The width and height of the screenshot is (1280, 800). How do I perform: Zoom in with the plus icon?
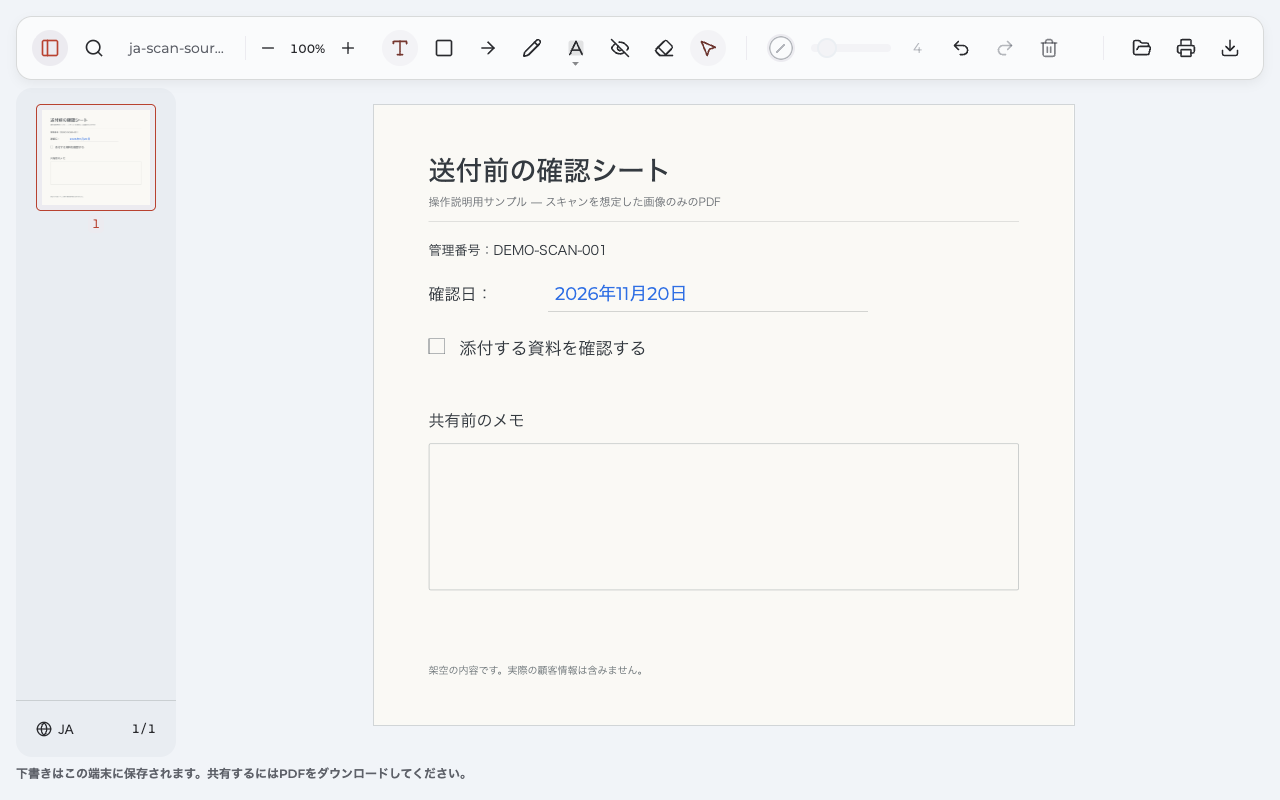pyautogui.click(x=348, y=48)
